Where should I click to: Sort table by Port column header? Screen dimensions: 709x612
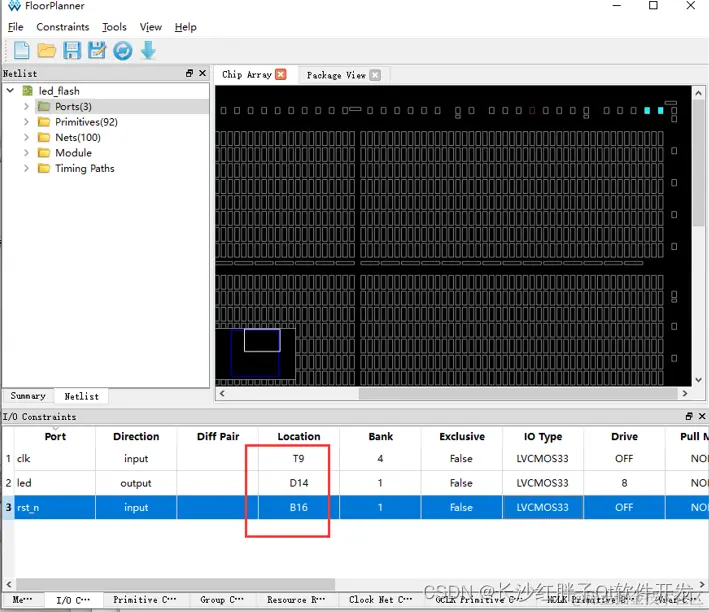pos(55,436)
